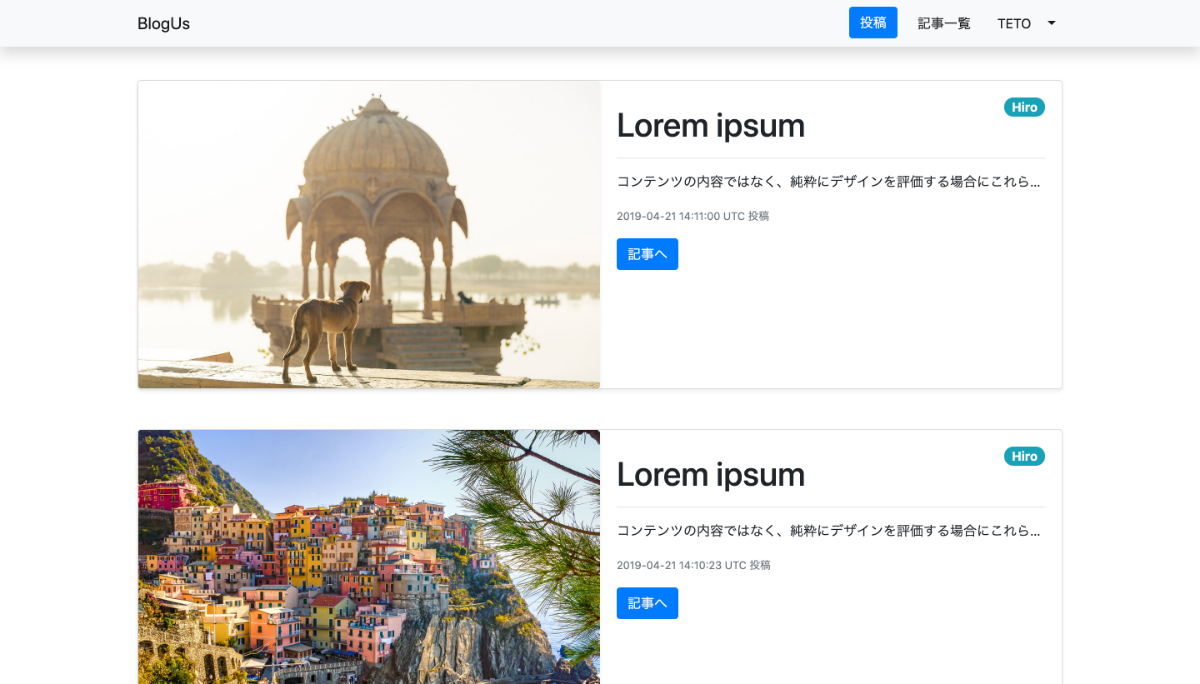Click the second article's Lorem ipsum title
The image size is (1200, 684).
[710, 475]
